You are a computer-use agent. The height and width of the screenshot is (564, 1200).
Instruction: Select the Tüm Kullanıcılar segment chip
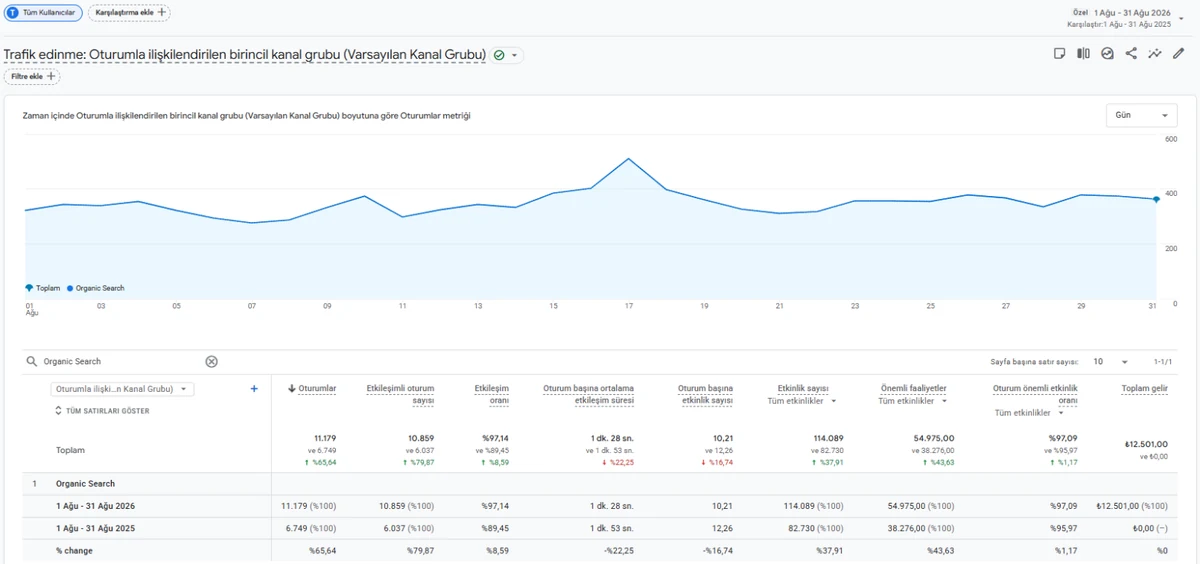[x=42, y=12]
